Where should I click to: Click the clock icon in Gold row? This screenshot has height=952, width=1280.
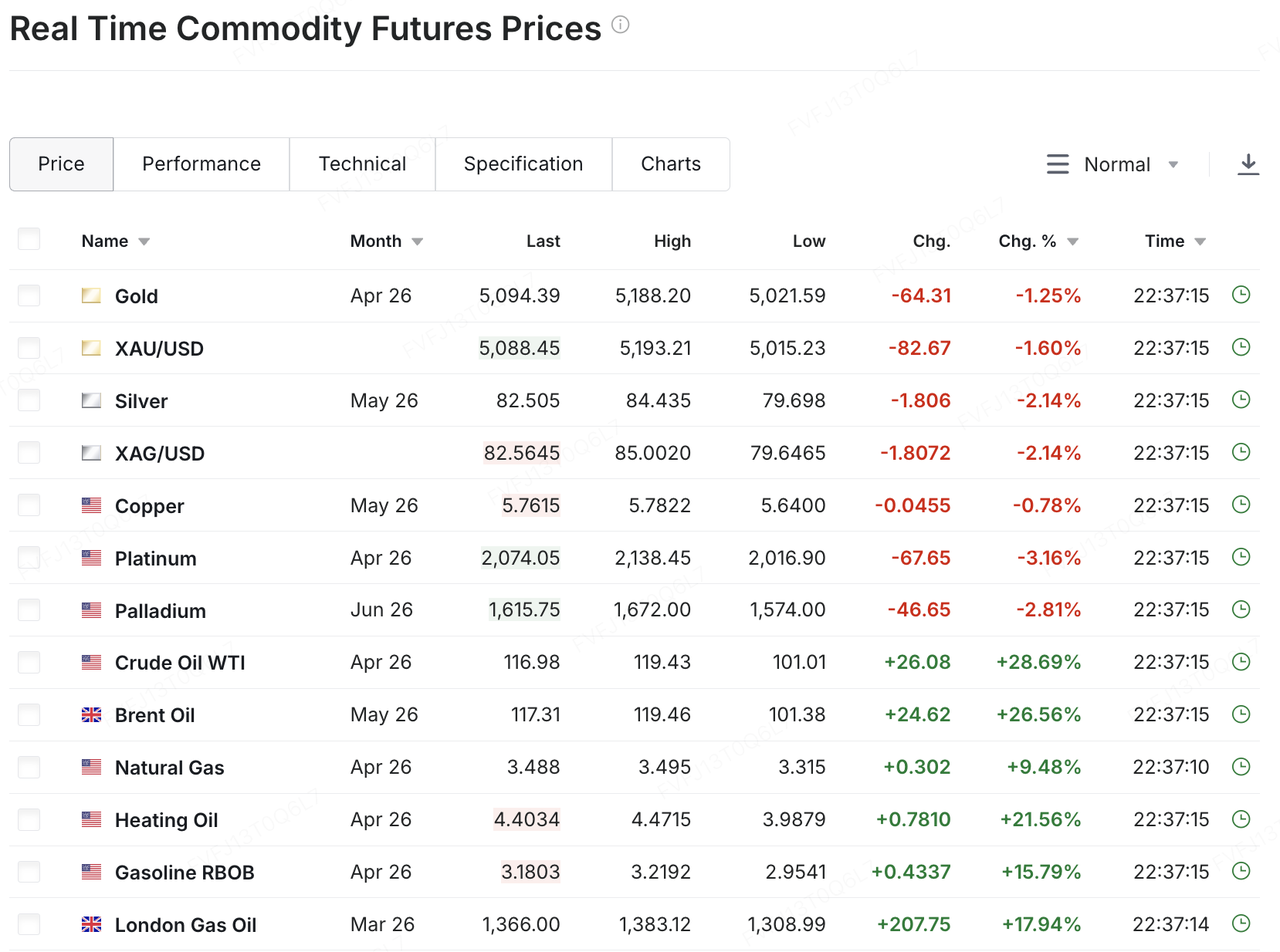[1241, 295]
